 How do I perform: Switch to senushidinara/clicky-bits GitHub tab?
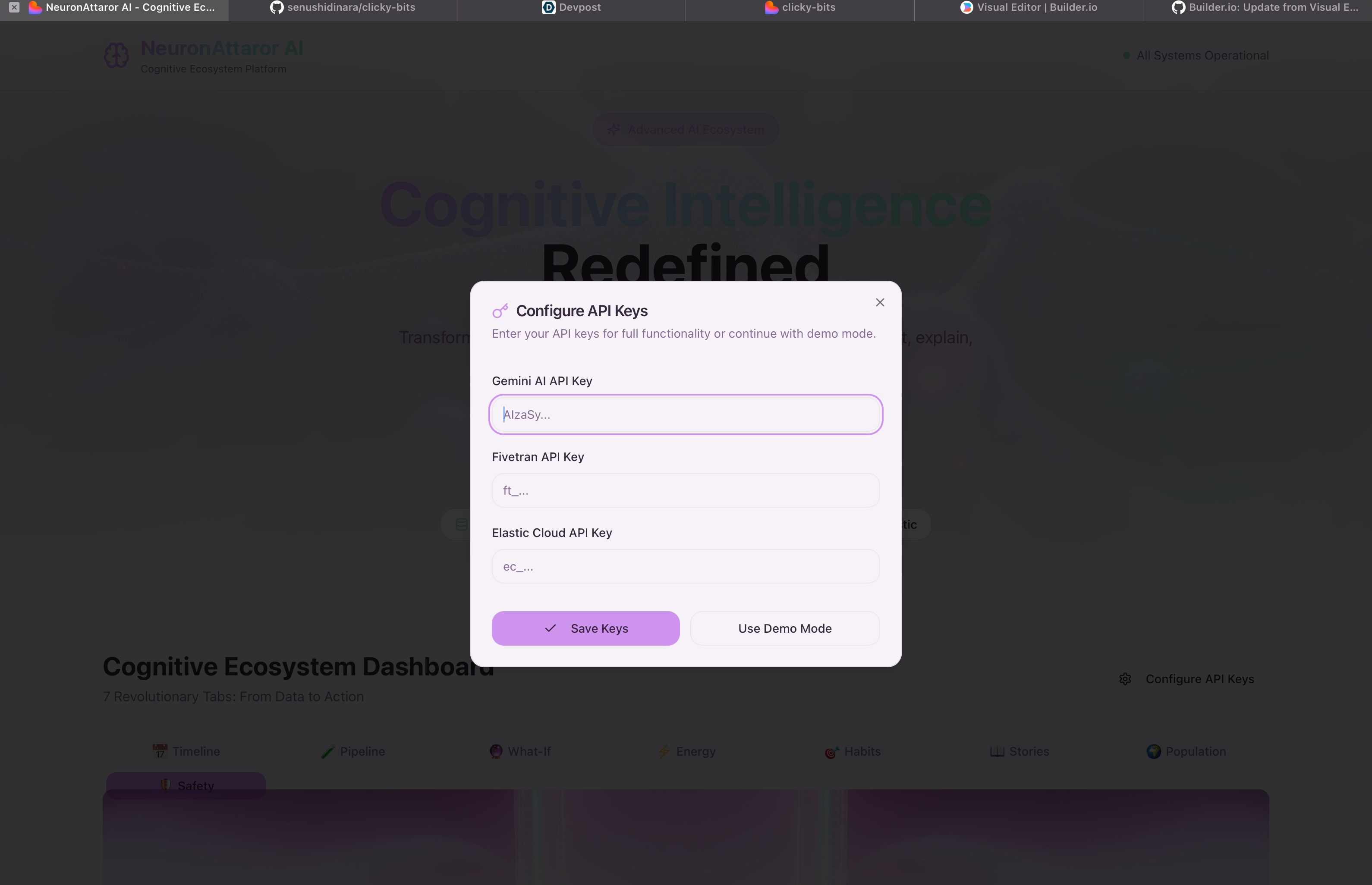click(343, 7)
